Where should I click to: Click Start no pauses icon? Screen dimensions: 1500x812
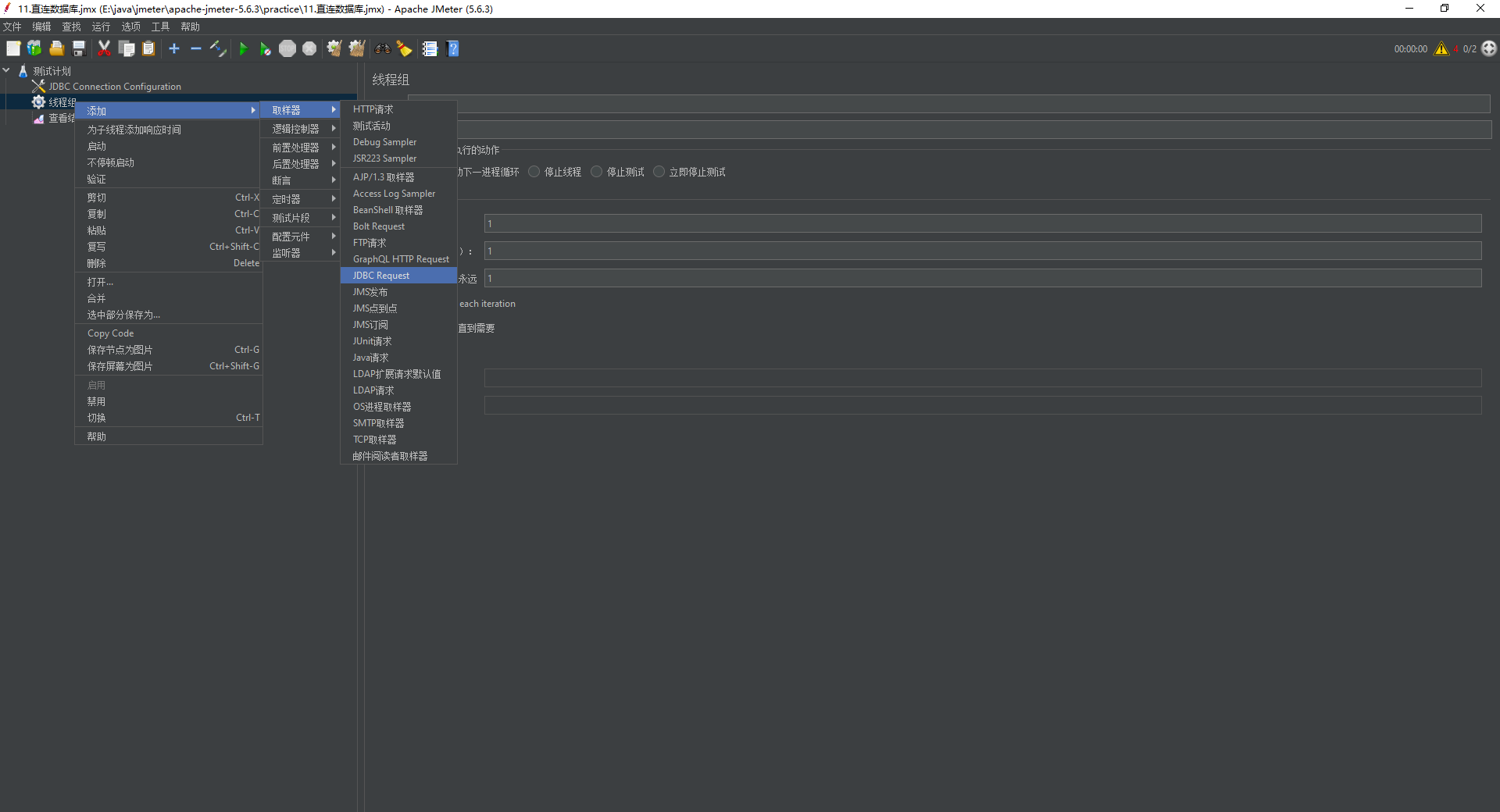265,48
